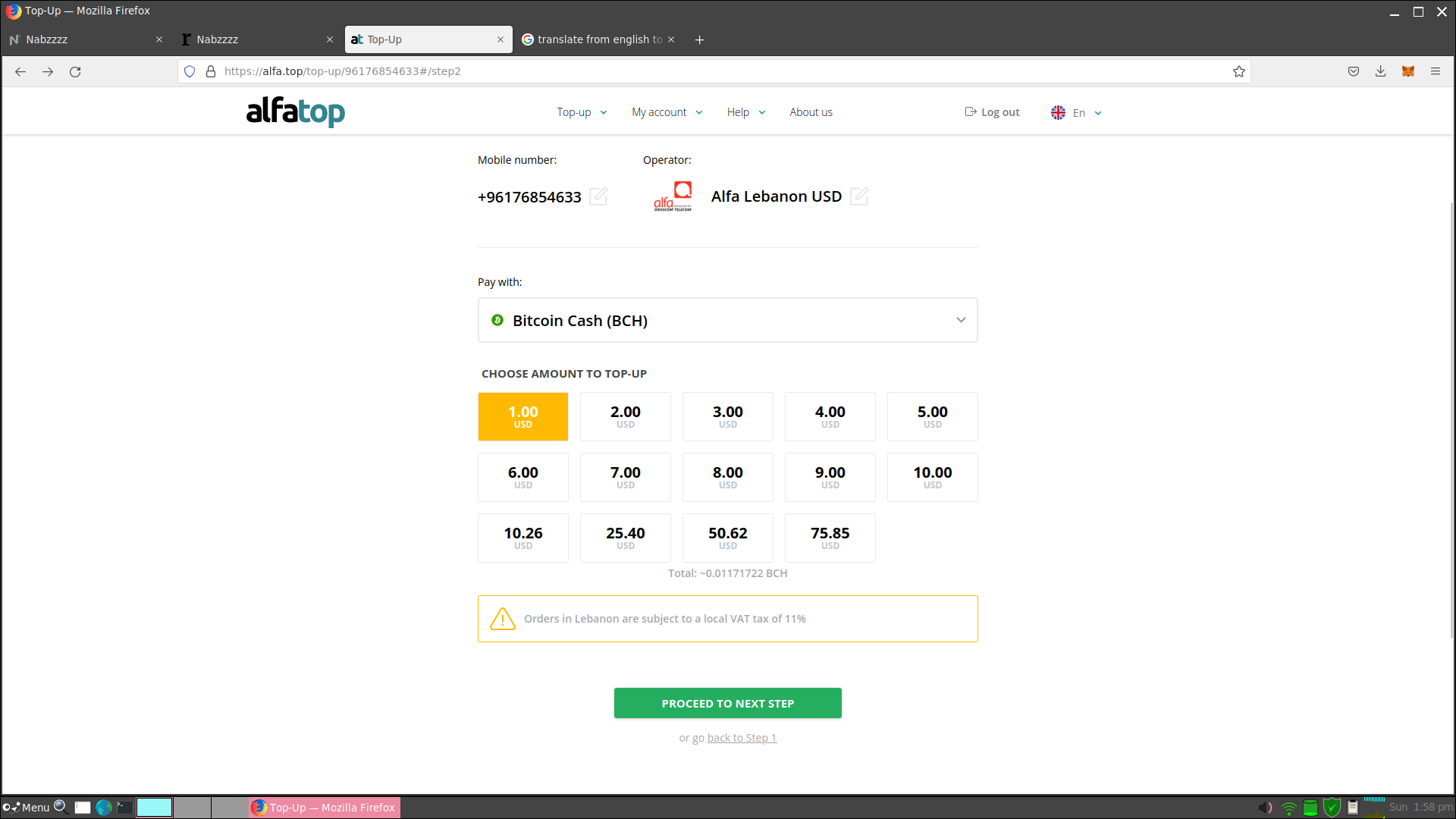
Task: Open the Wi-Fi network tray icon
Action: (x=1288, y=808)
